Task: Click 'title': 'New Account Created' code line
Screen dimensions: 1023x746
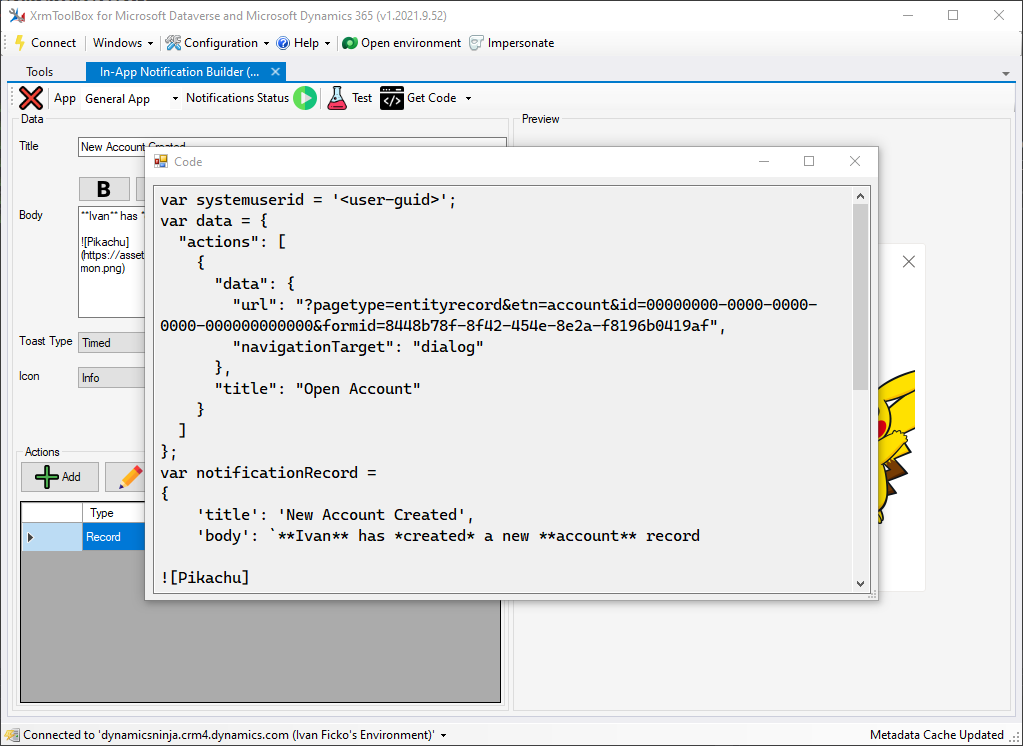Action: click(335, 515)
